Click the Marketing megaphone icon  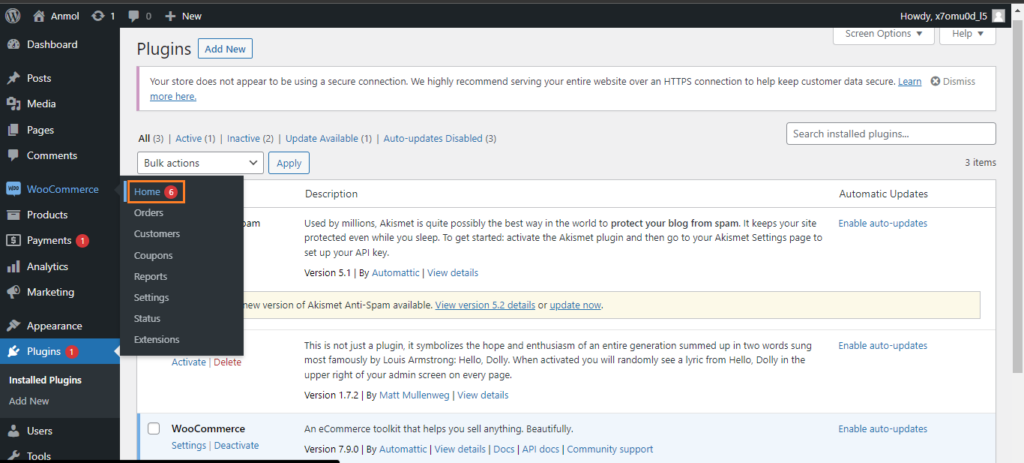[x=13, y=292]
